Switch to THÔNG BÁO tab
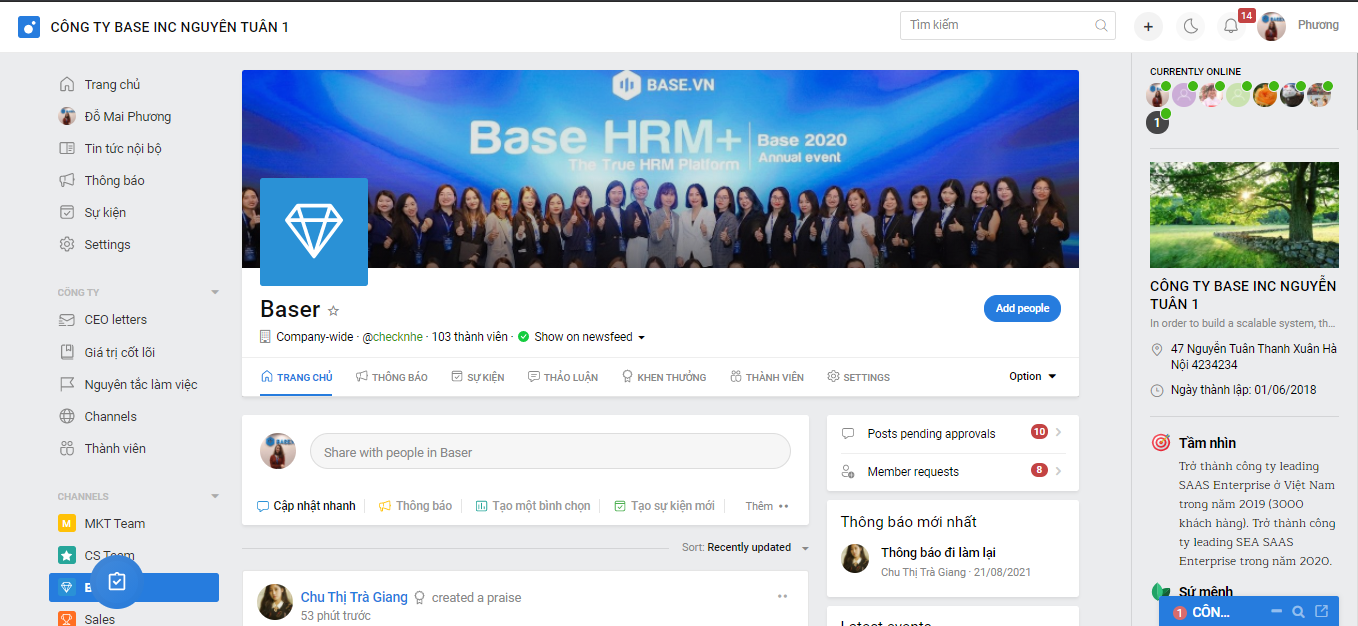Image resolution: width=1358 pixels, height=626 pixels. [391, 377]
